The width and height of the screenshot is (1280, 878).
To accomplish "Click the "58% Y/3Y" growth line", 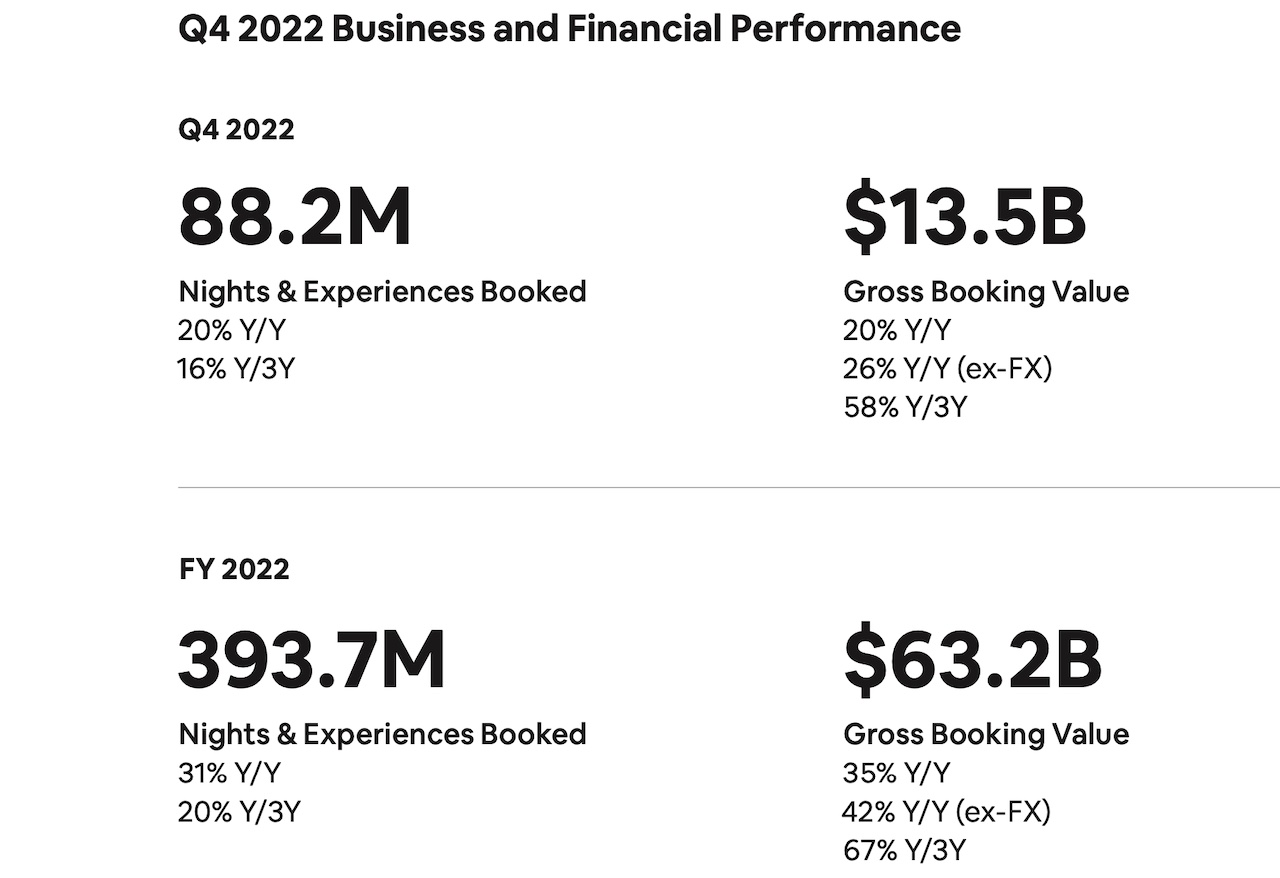I will pyautogui.click(x=905, y=407).
